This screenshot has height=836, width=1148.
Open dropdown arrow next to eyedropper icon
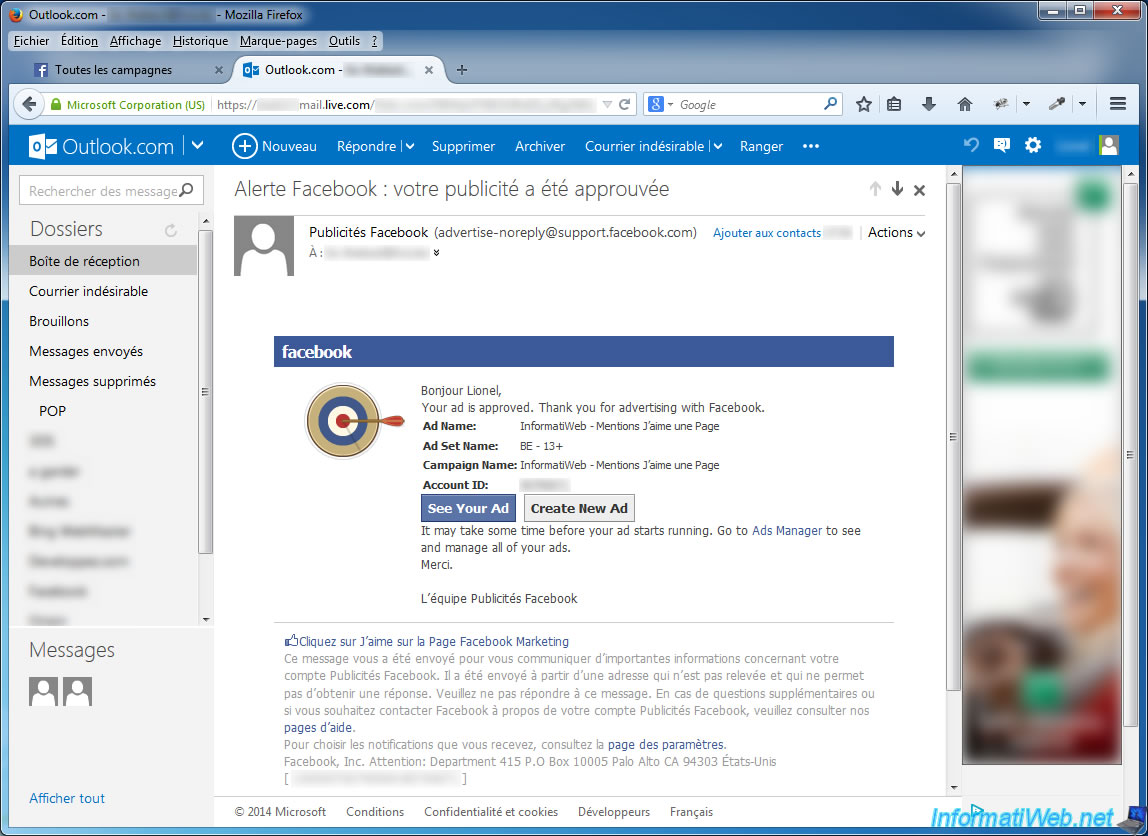tap(1082, 104)
